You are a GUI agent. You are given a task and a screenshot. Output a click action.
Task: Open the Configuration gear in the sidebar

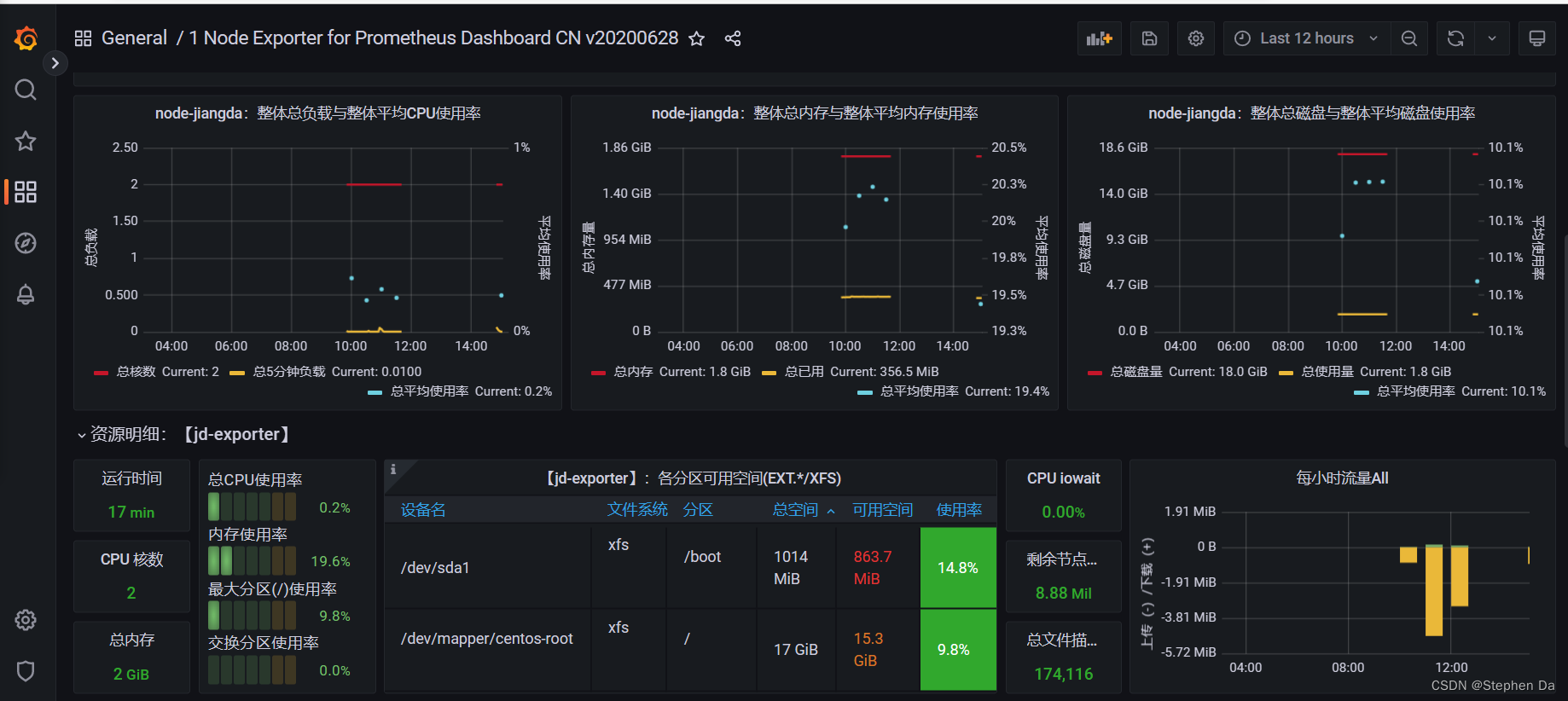click(26, 620)
